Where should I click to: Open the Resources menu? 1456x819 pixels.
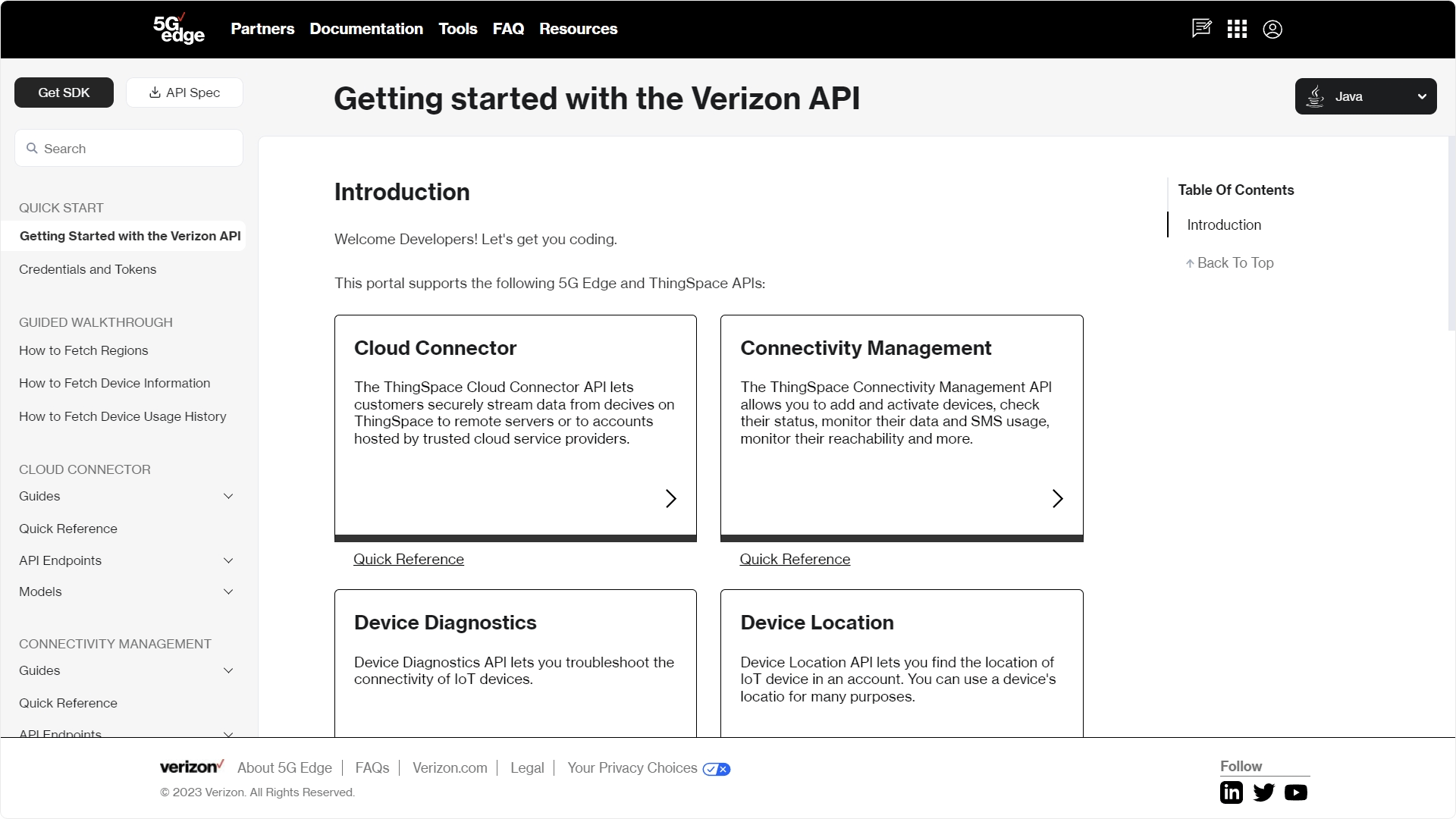coord(578,29)
